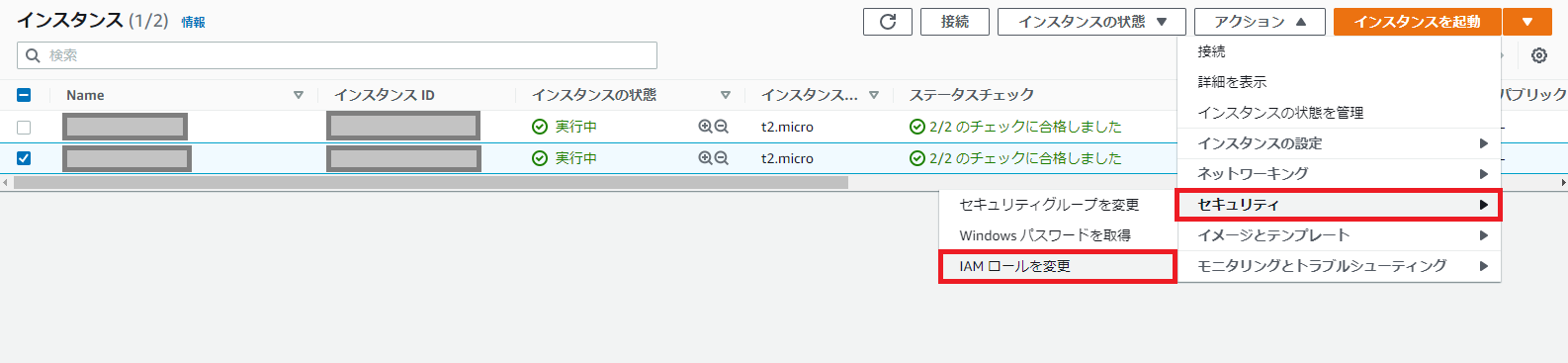Uncheck the second instance row checkbox

[x=24, y=158]
